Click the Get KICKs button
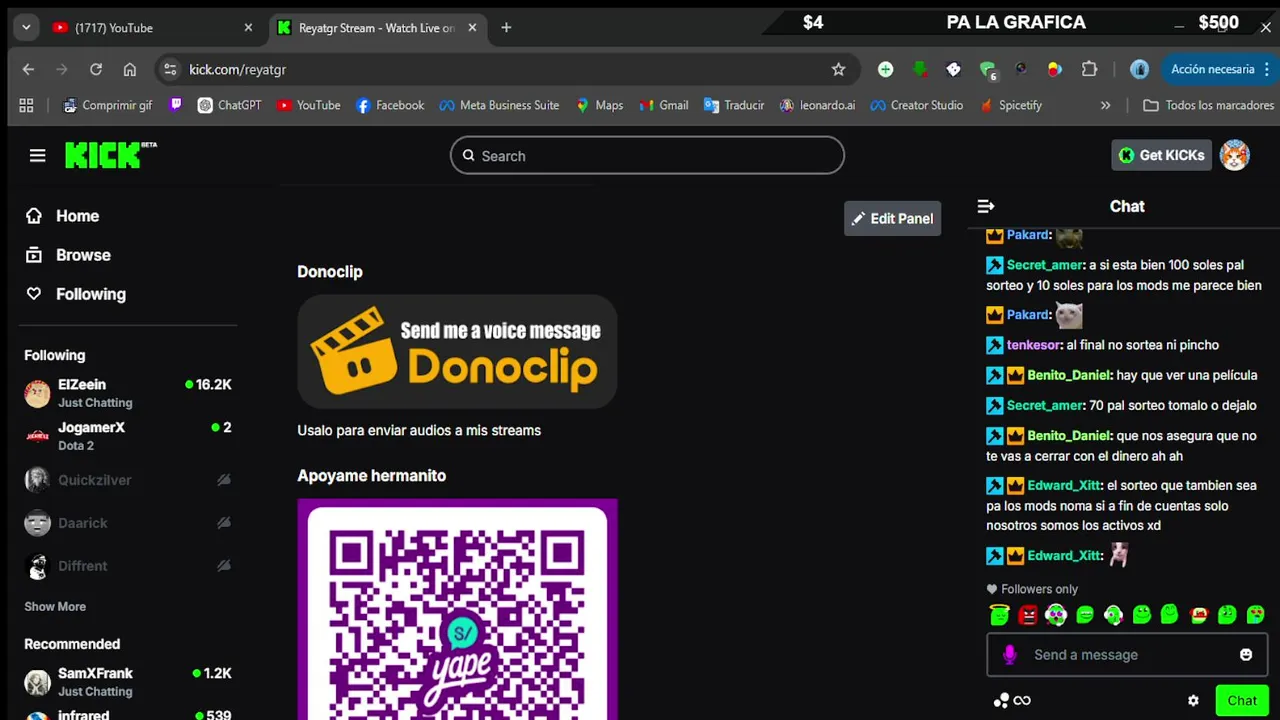 coord(1162,155)
